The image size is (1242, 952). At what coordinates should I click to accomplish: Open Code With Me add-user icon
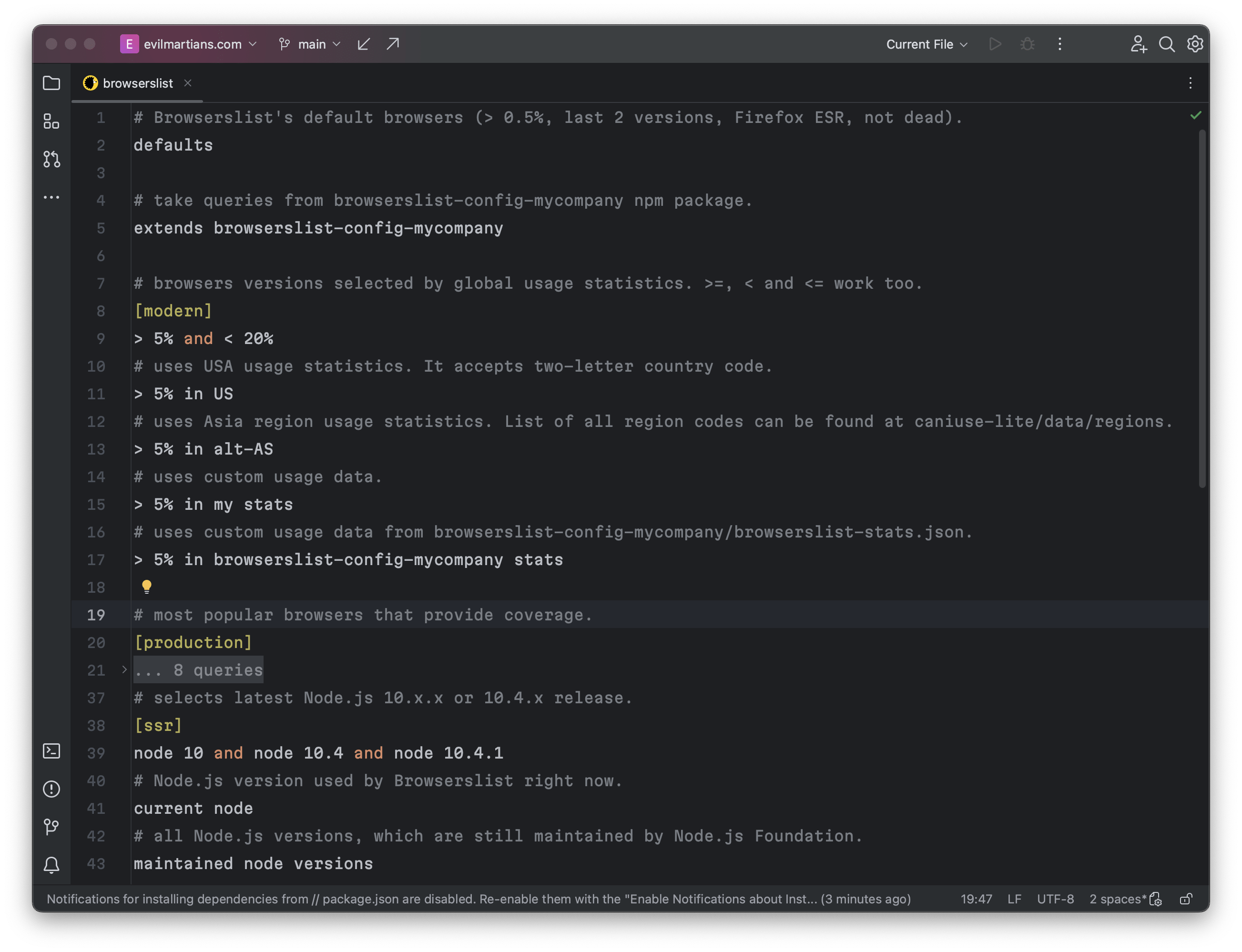1138,44
